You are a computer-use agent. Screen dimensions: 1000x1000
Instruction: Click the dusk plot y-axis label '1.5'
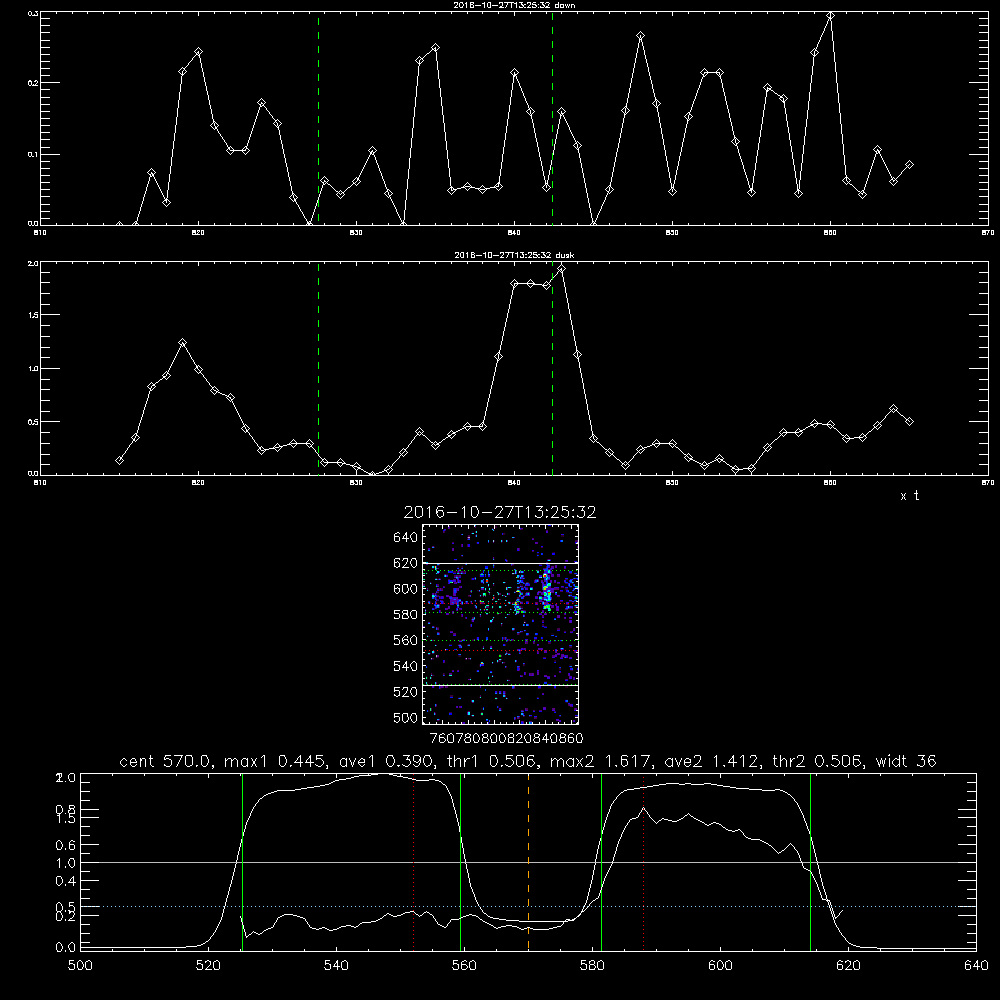pos(33,315)
